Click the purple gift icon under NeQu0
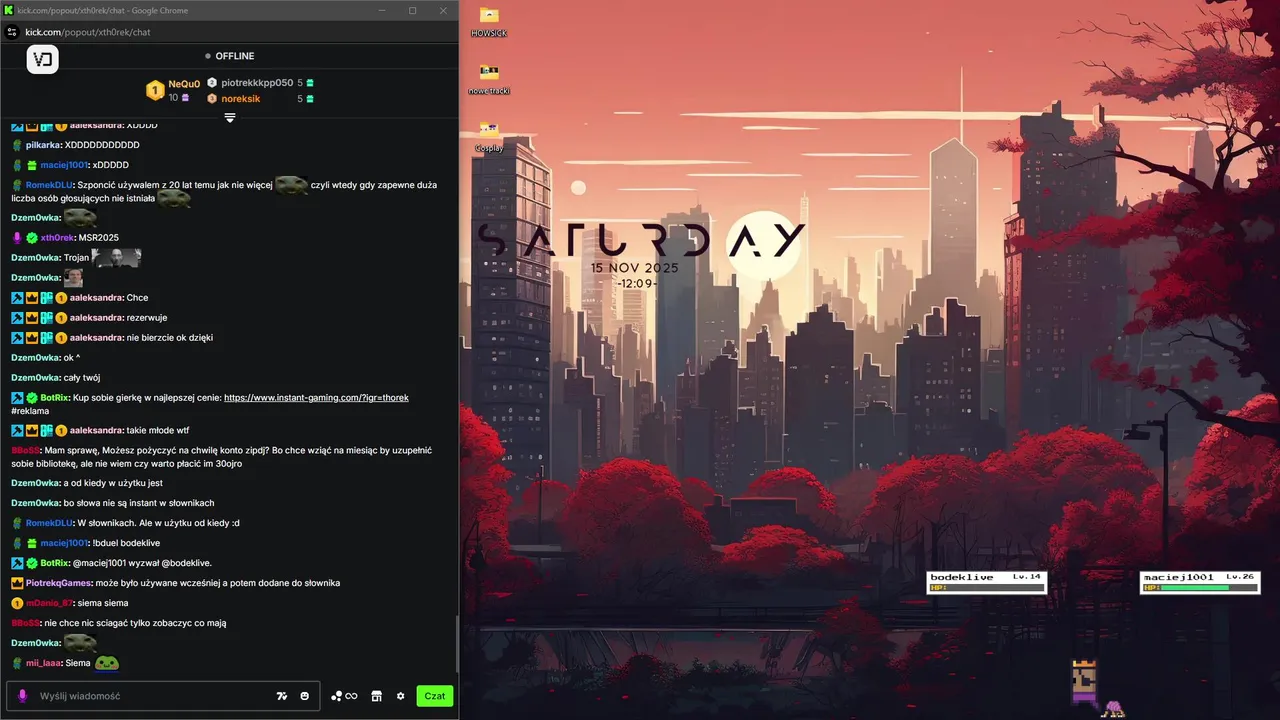Image resolution: width=1280 pixels, height=720 pixels. [185, 98]
